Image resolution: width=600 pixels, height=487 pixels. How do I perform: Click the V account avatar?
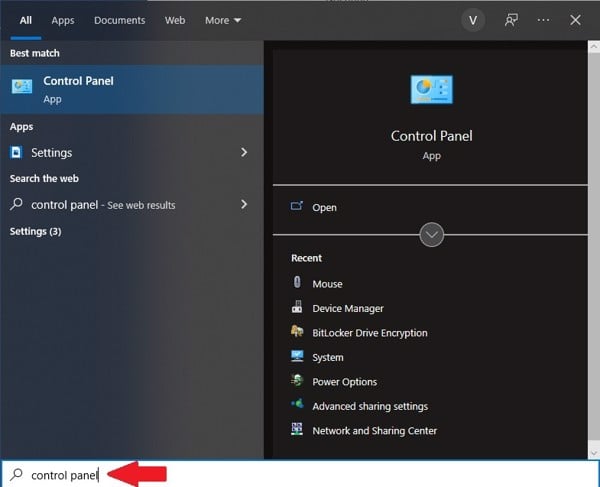(473, 20)
